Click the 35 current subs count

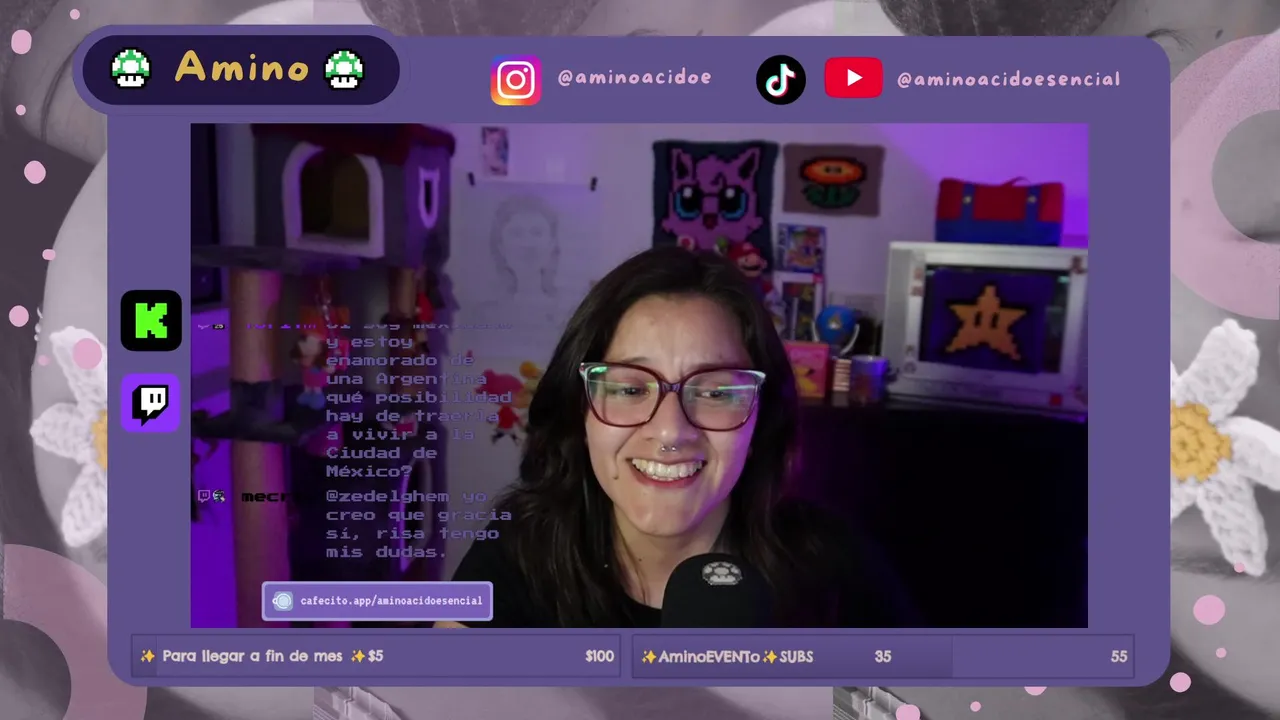click(x=882, y=657)
